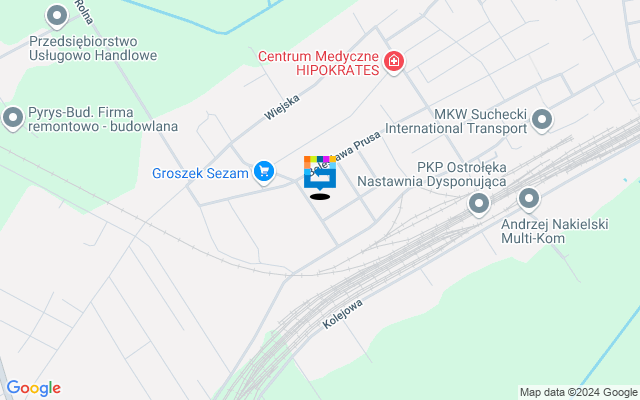
Task: Click the Andrzej Nakielski Multi-Kom label text
Action: click(555, 231)
